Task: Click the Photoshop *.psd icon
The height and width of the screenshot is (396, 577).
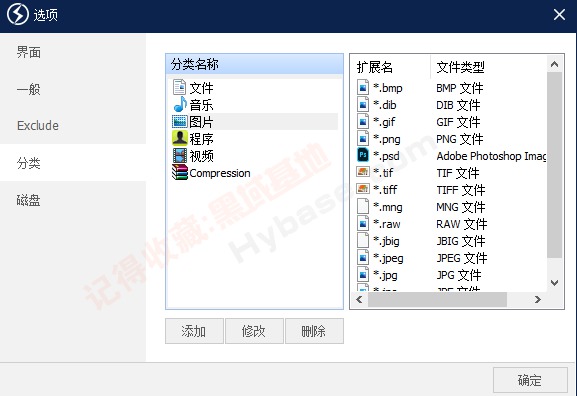Action: click(363, 155)
